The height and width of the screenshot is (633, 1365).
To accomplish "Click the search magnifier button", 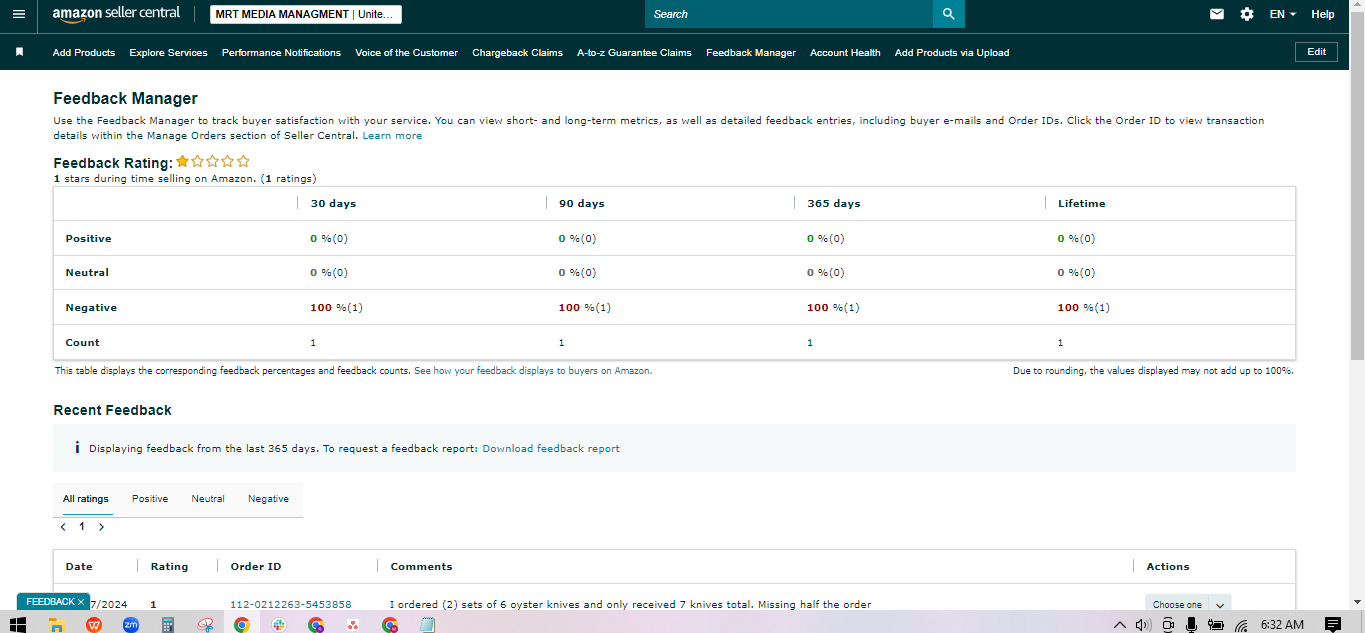I will tap(949, 14).
